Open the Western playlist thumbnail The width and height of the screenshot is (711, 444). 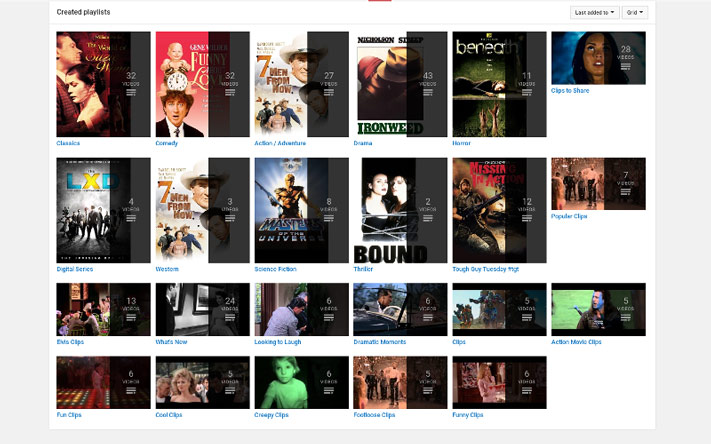pos(203,210)
